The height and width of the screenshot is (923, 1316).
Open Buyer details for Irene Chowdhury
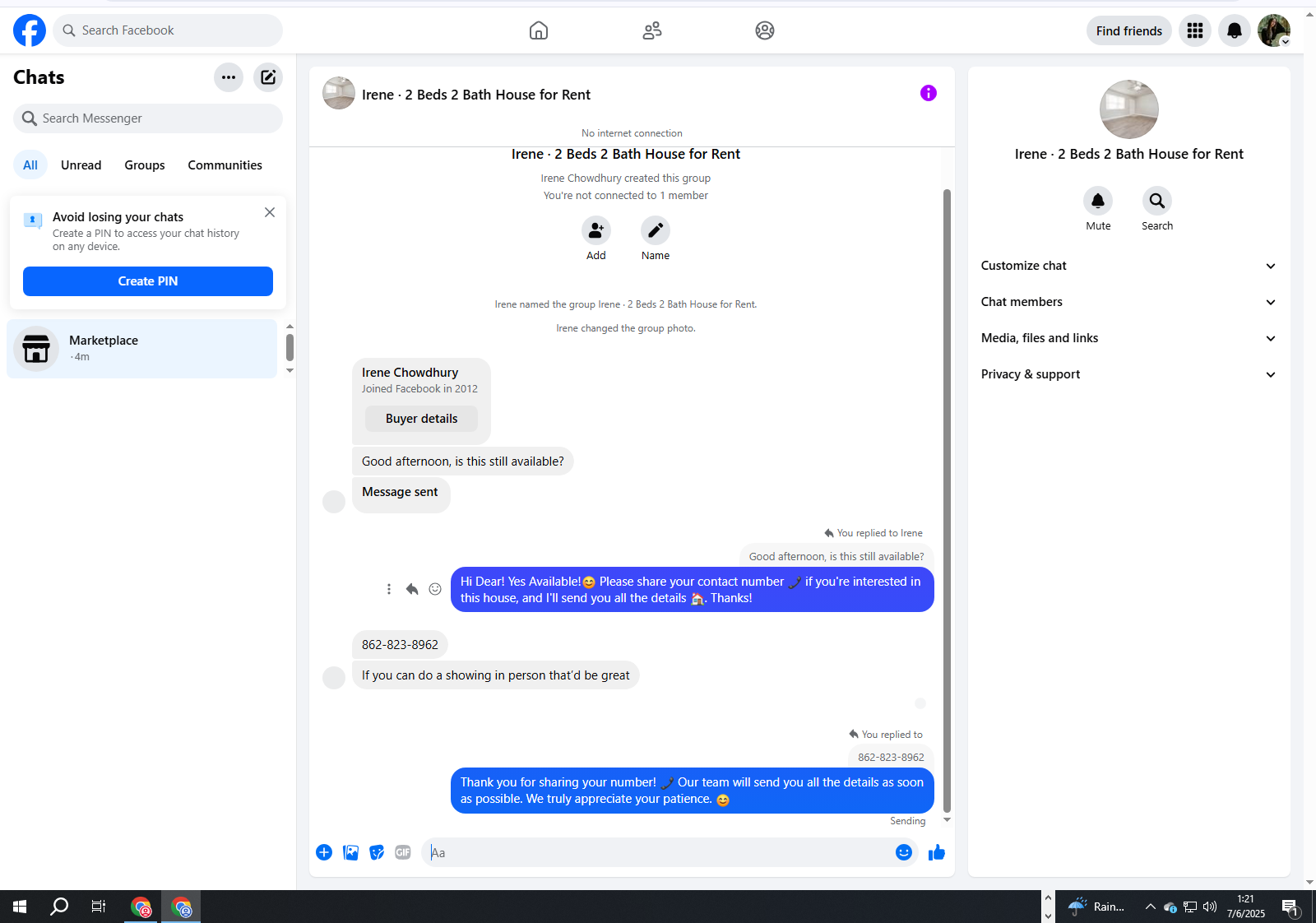point(421,419)
